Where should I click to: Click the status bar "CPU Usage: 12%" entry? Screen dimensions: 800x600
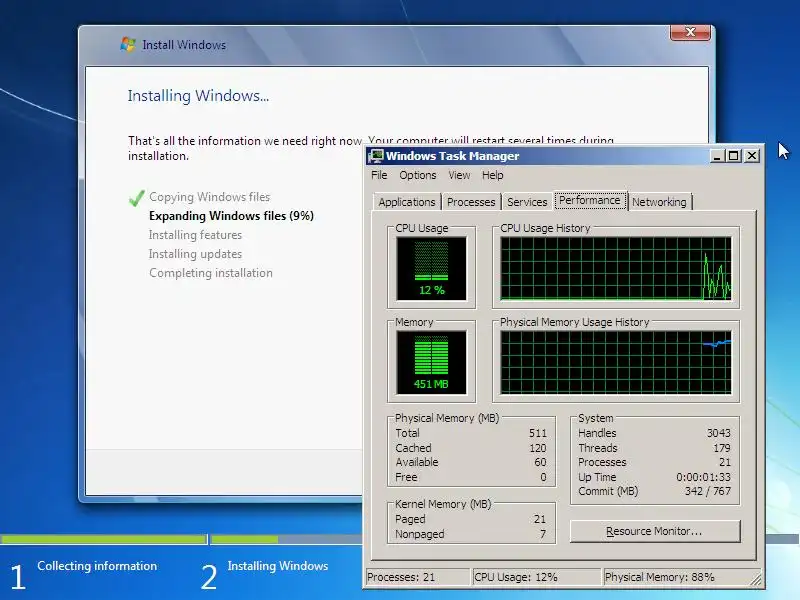click(x=537, y=577)
